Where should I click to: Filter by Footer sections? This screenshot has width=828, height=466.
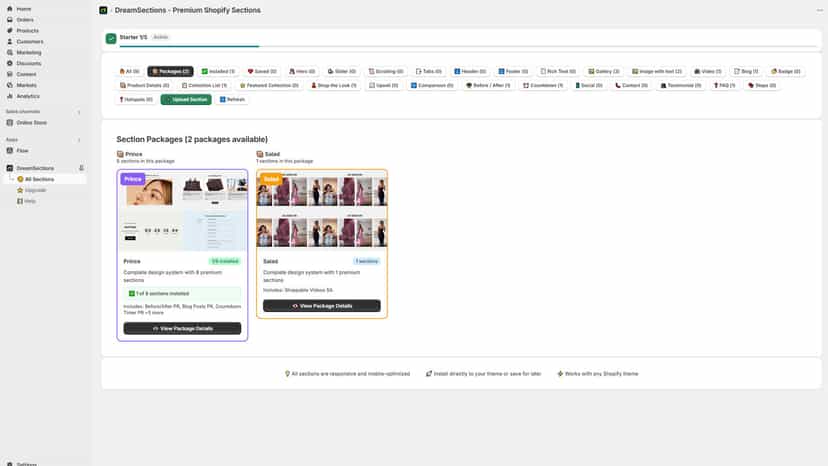513,71
